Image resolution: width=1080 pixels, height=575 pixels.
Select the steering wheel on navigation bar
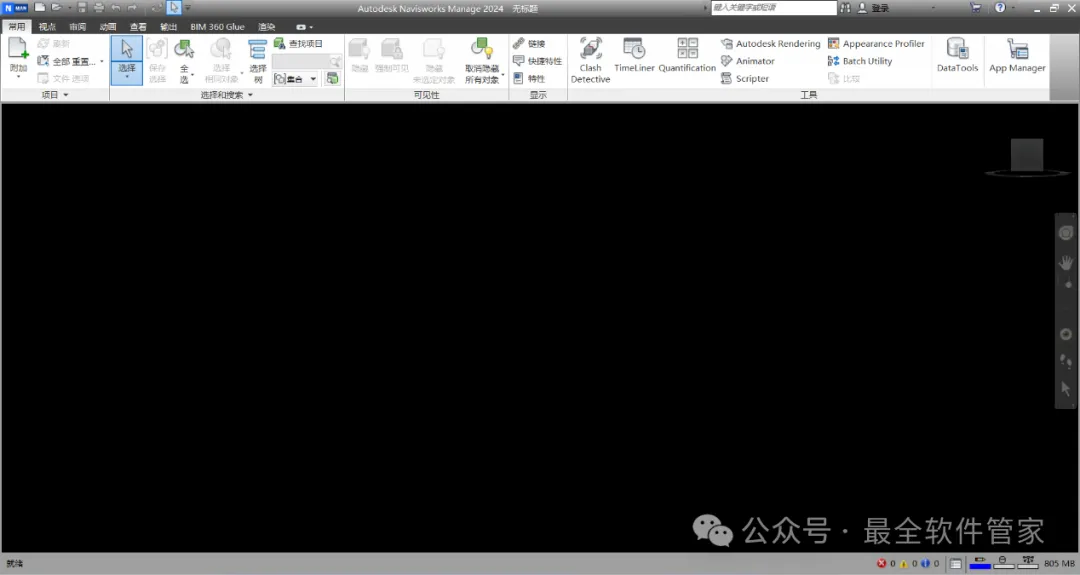click(1066, 233)
